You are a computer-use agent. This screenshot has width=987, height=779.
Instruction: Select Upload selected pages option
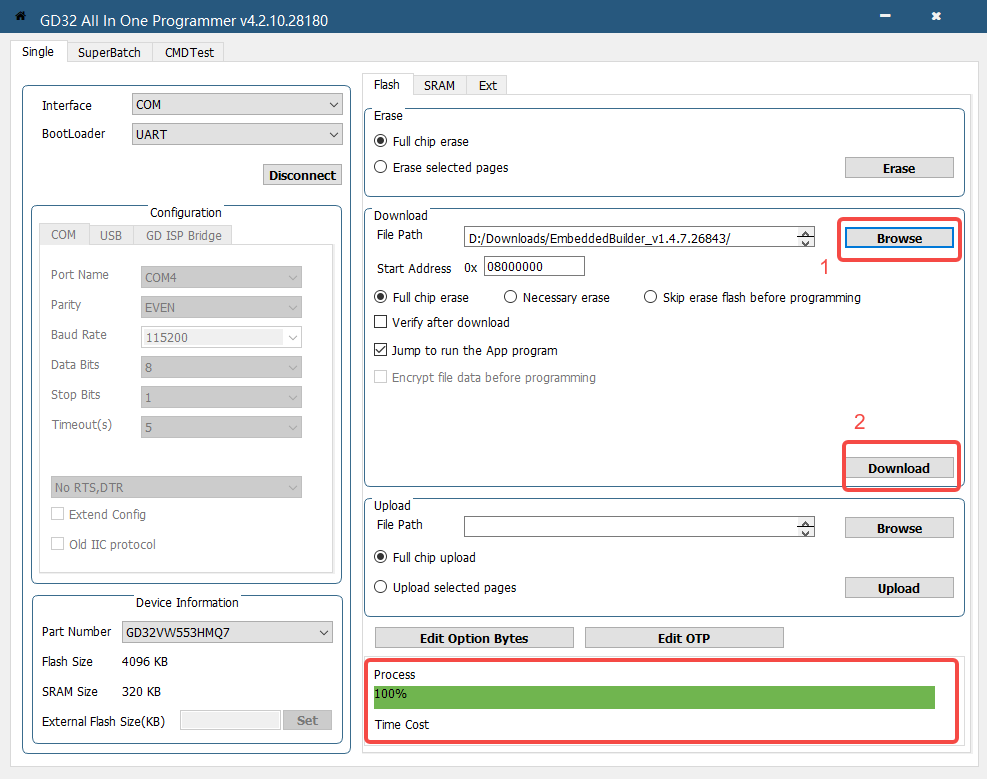381,588
